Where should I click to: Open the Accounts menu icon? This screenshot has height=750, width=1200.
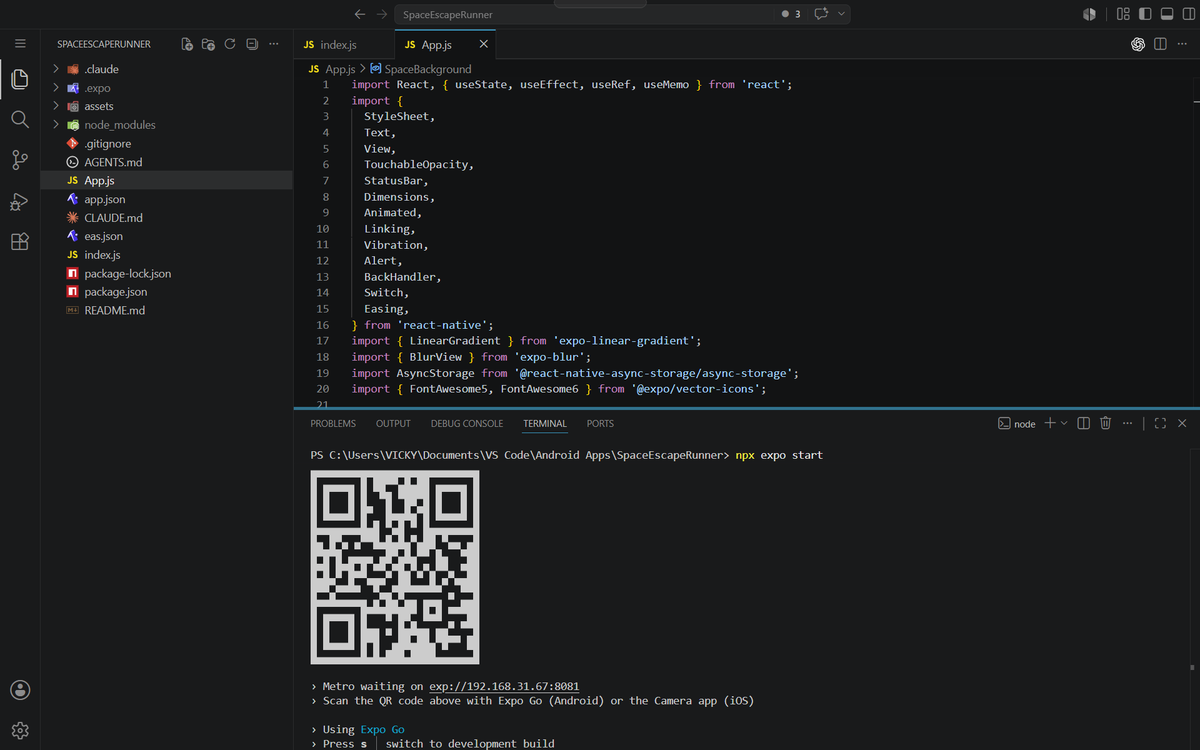[x=20, y=690]
